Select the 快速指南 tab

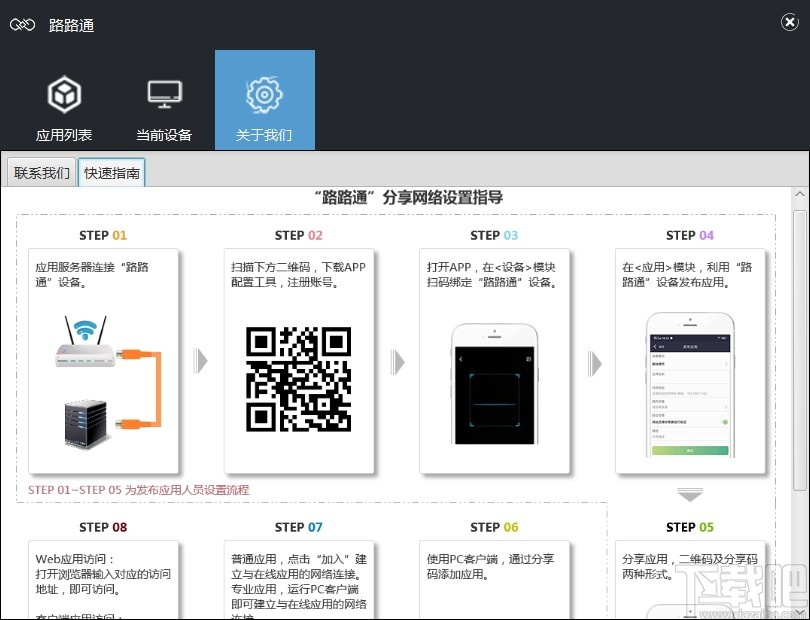point(111,172)
